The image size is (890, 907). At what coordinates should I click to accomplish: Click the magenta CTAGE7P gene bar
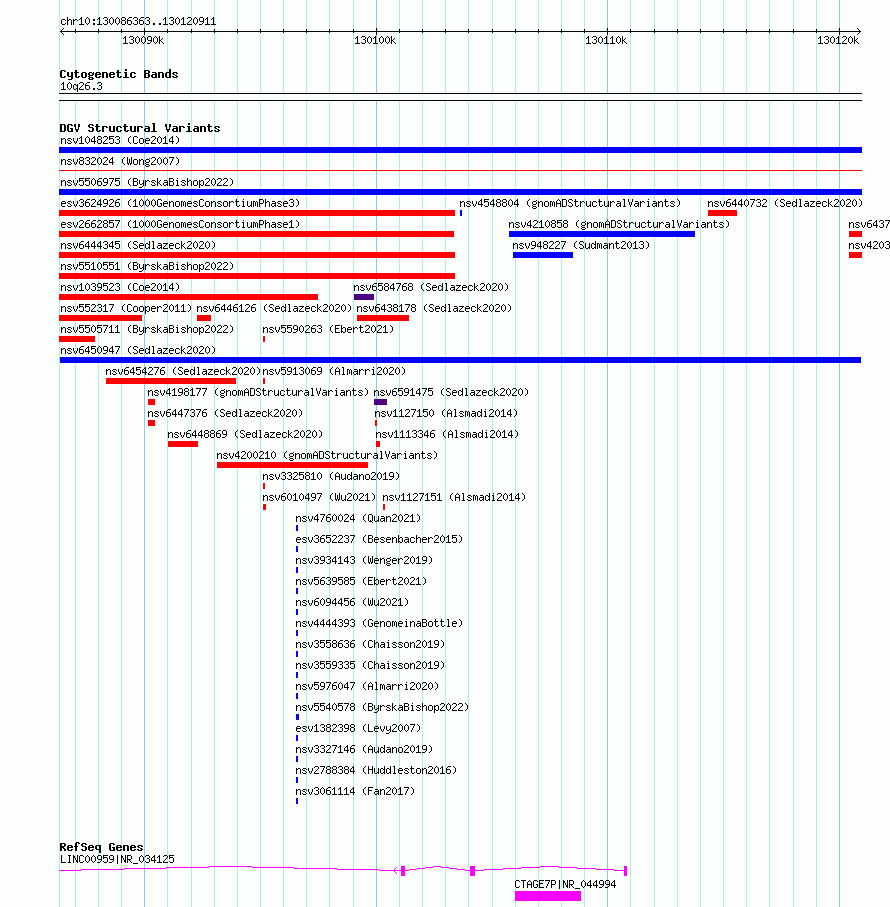point(548,896)
